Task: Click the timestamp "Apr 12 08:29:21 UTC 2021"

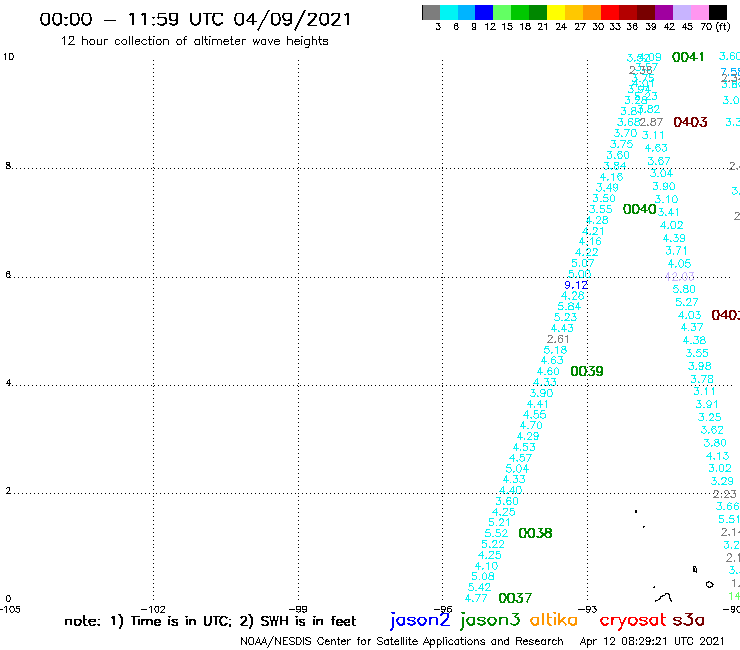Action: tap(652, 641)
